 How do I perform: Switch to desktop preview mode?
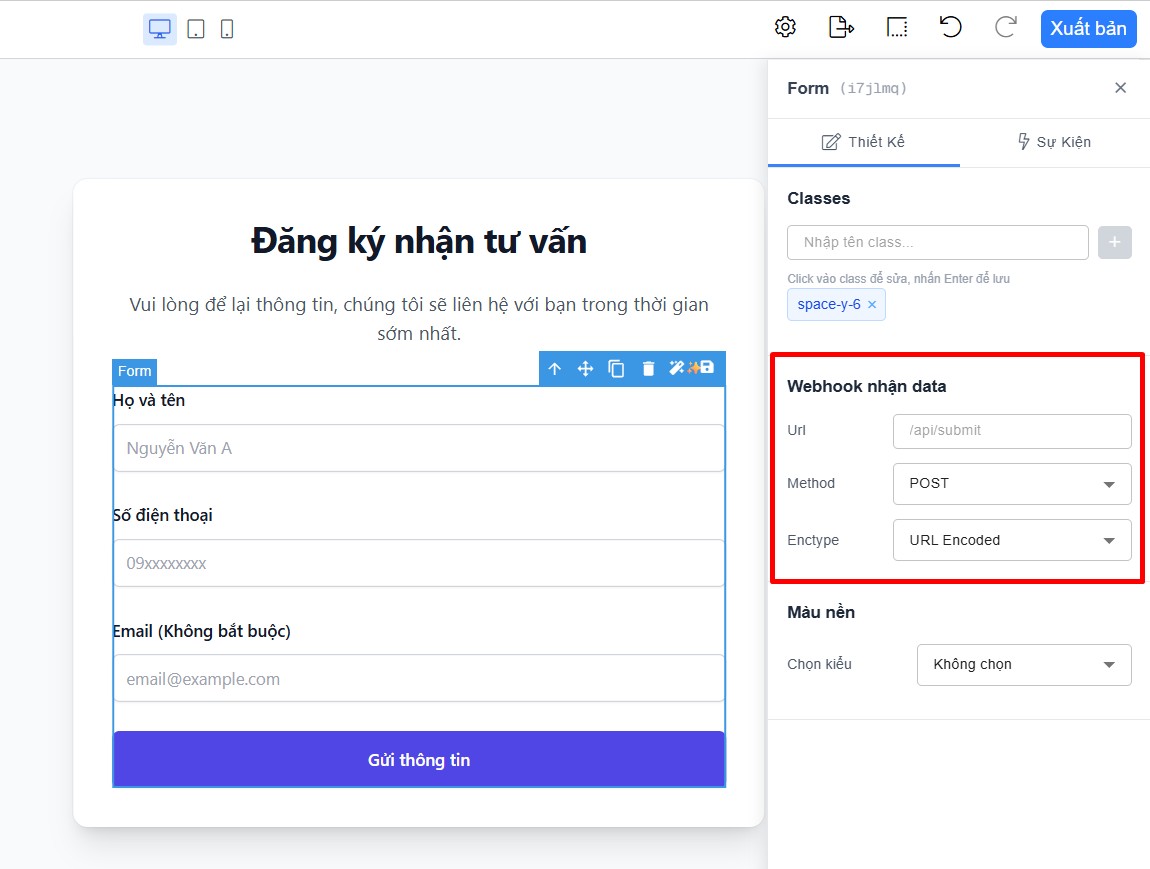(x=159, y=29)
